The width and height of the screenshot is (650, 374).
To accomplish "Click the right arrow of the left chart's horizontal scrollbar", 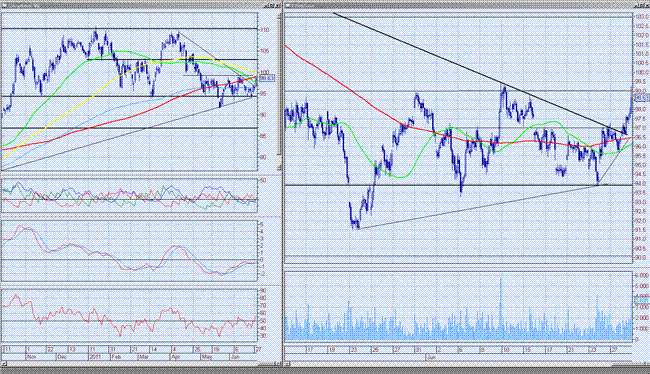I will pyautogui.click(x=279, y=364).
